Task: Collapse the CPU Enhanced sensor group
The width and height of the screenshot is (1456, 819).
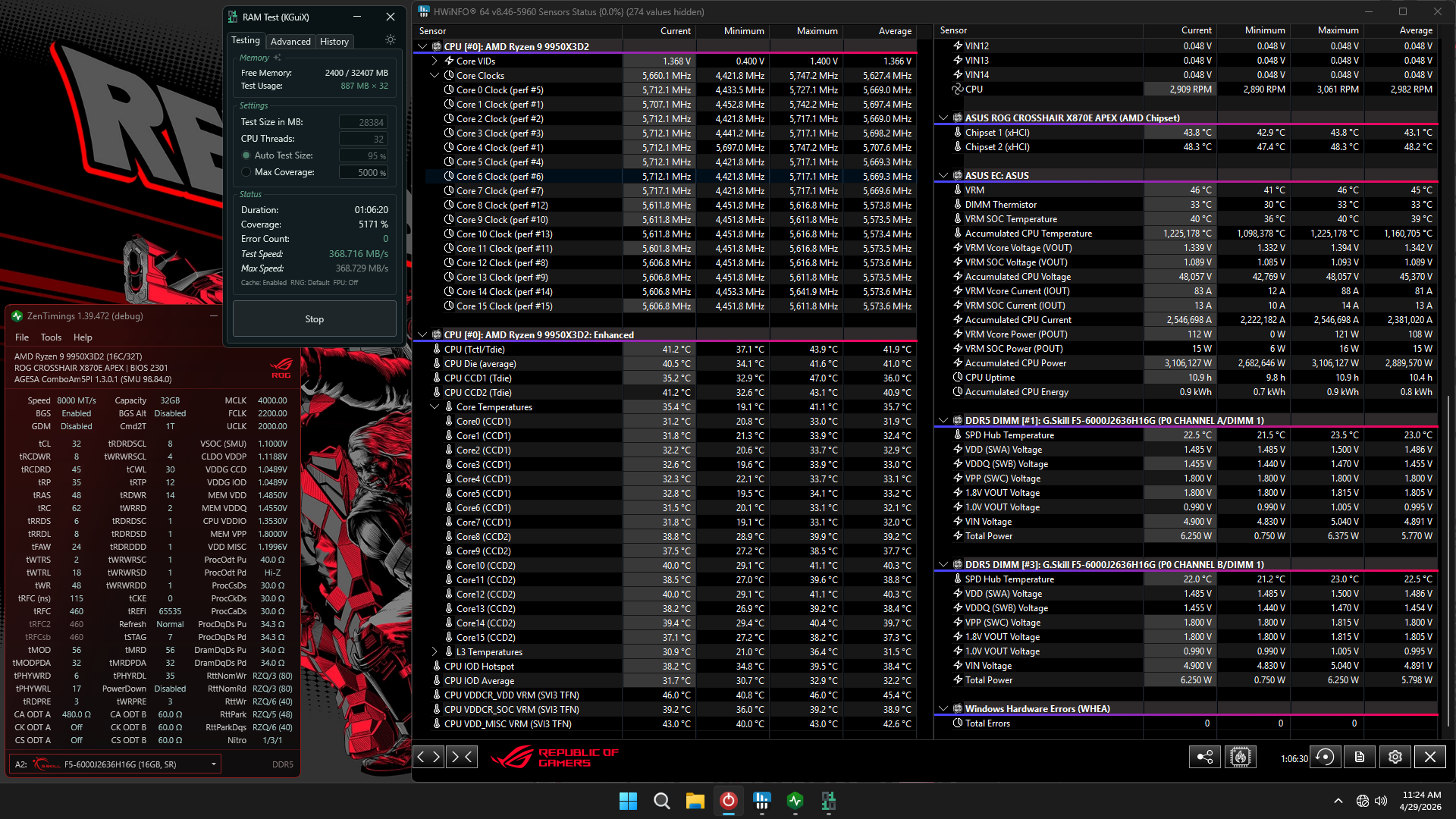Action: pos(422,334)
